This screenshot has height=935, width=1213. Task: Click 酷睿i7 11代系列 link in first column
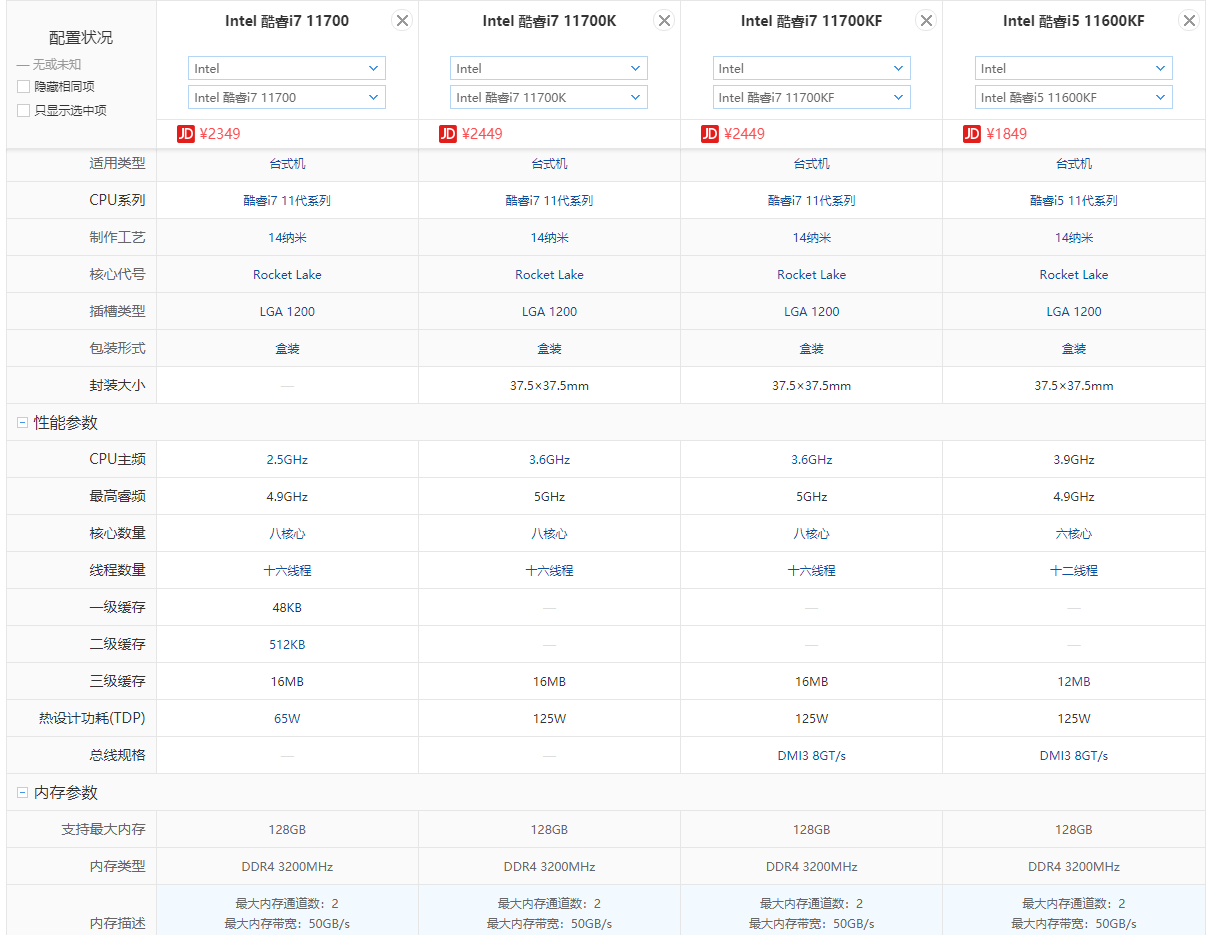[x=287, y=200]
